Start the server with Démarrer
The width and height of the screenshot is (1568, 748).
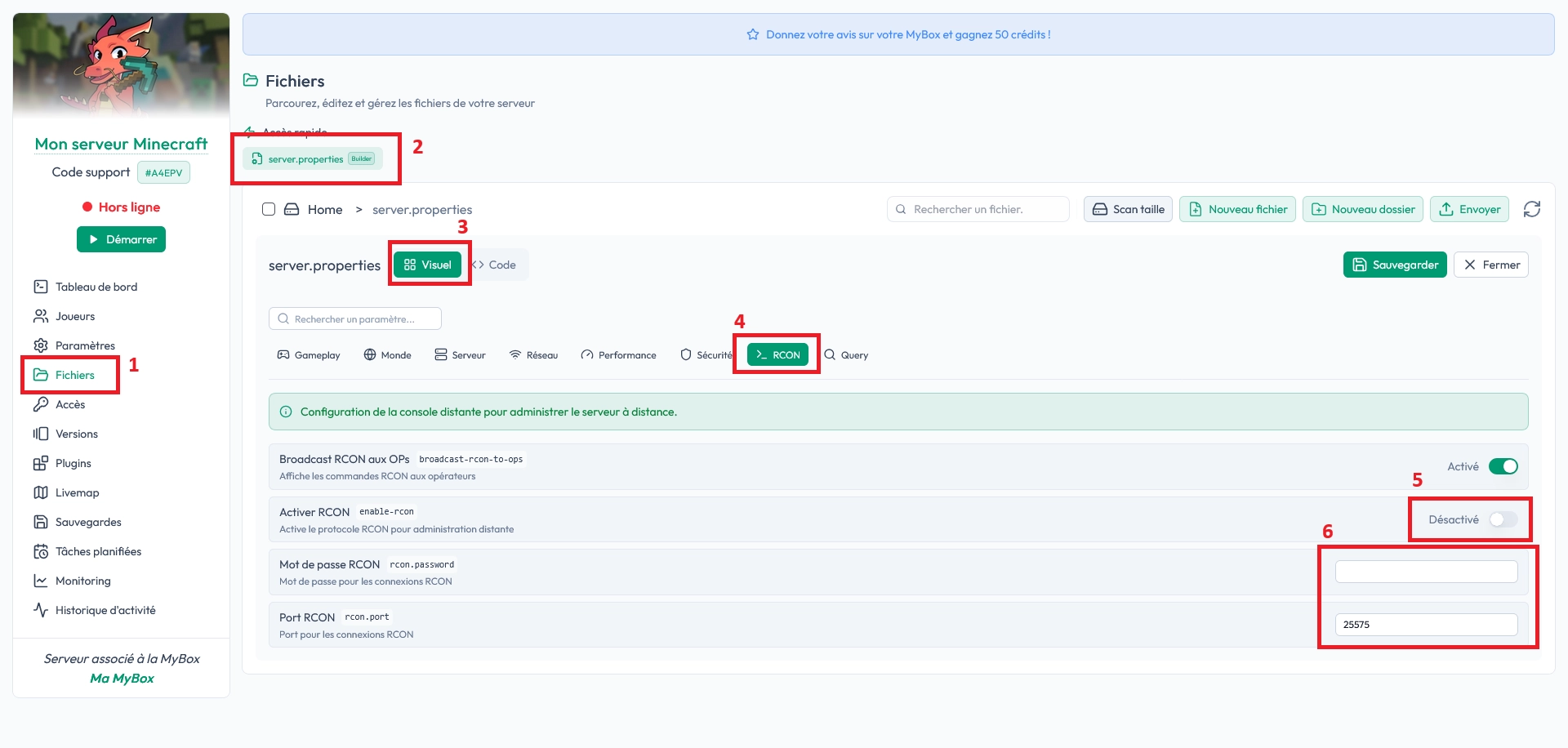click(121, 239)
